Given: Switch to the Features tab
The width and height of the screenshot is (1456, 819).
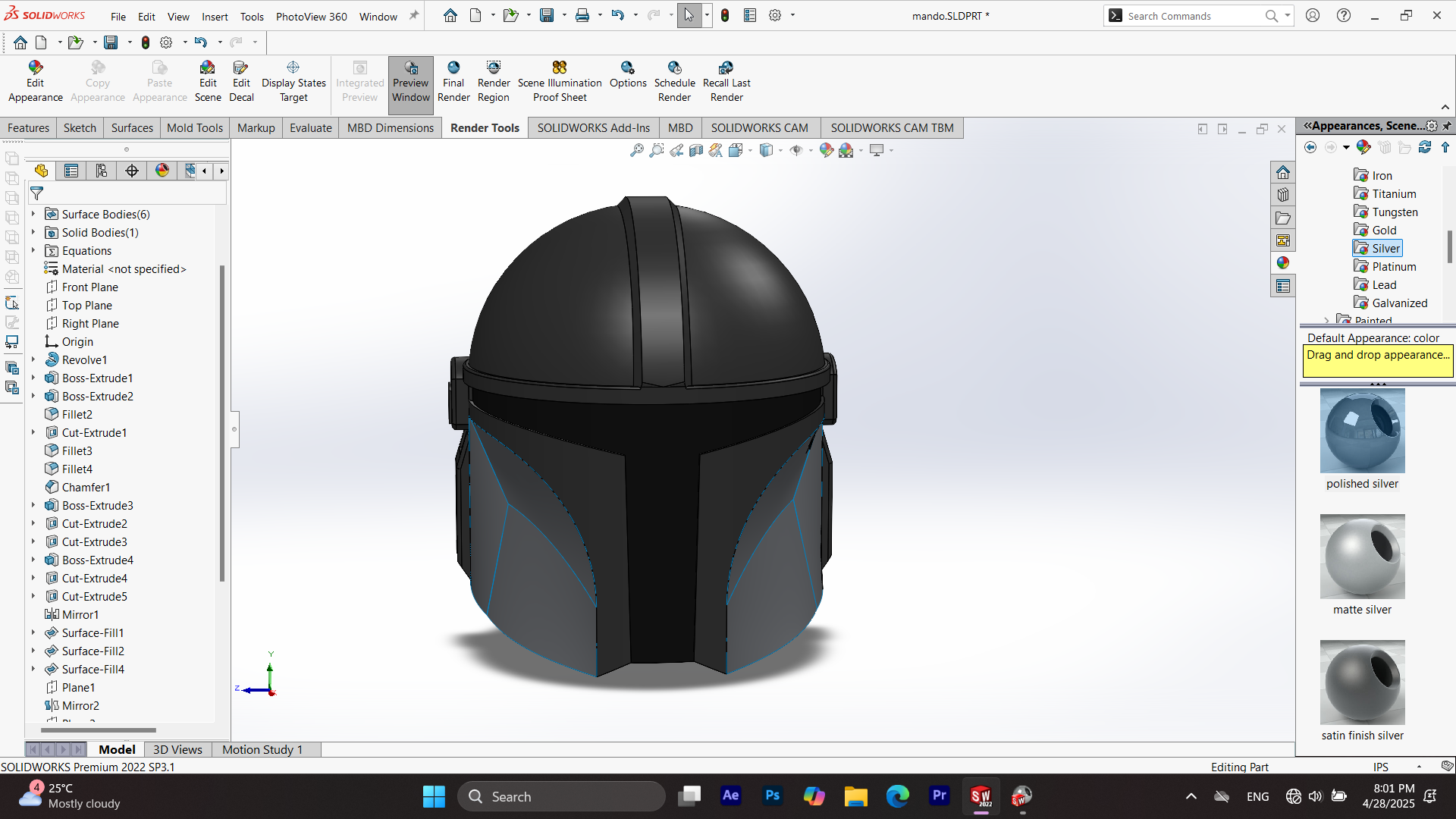Looking at the screenshot, I should click(x=29, y=127).
